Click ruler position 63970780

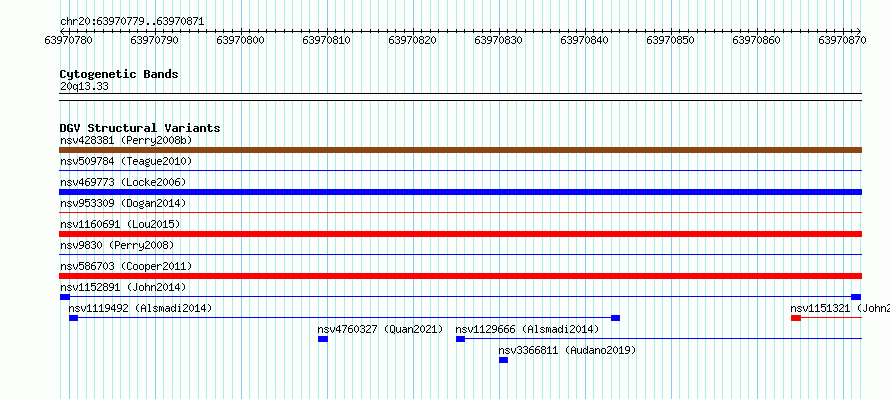pos(68,40)
